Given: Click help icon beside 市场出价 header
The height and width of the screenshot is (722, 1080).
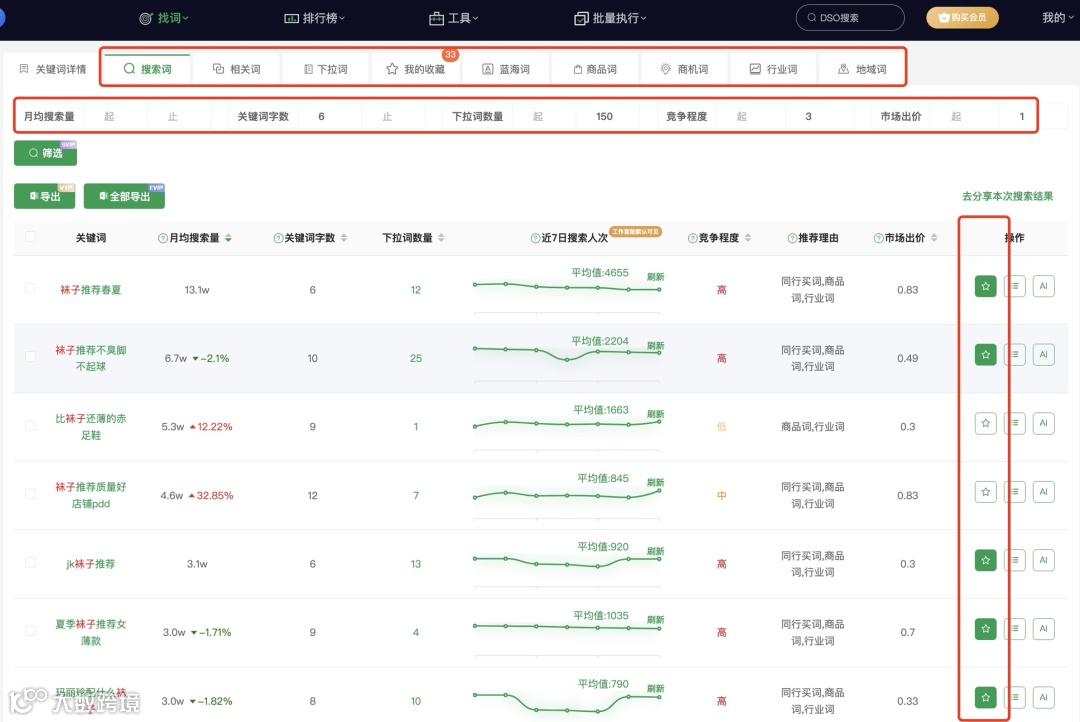Looking at the screenshot, I should (x=878, y=238).
